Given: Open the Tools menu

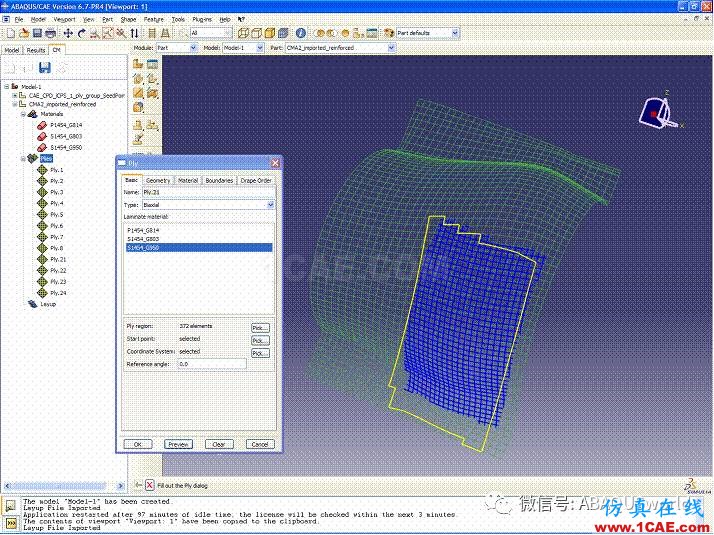Looking at the screenshot, I should (x=178, y=20).
